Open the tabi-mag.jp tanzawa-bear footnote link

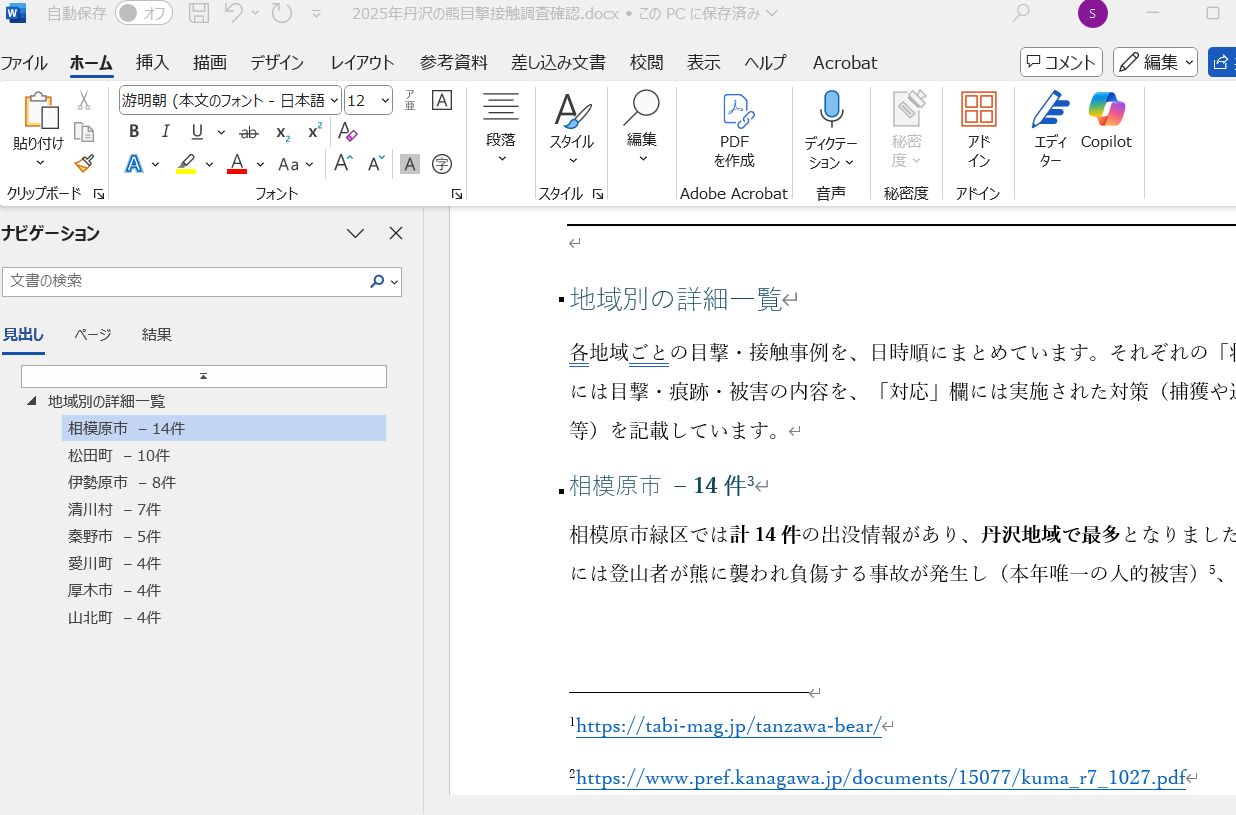[x=728, y=726]
